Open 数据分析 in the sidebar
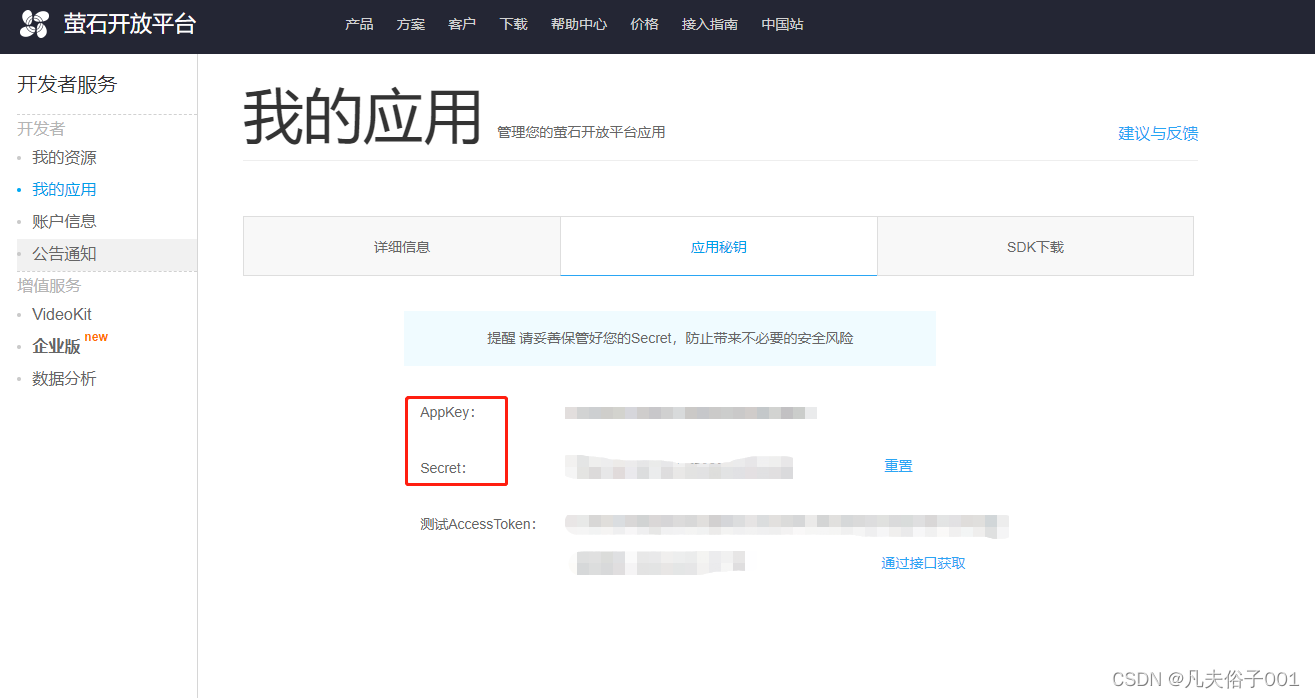Image resolution: width=1315 pixels, height=698 pixels. pos(64,379)
